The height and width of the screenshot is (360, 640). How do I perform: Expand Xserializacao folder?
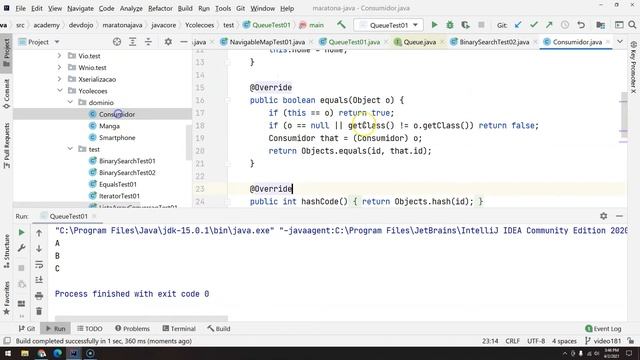coord(60,79)
